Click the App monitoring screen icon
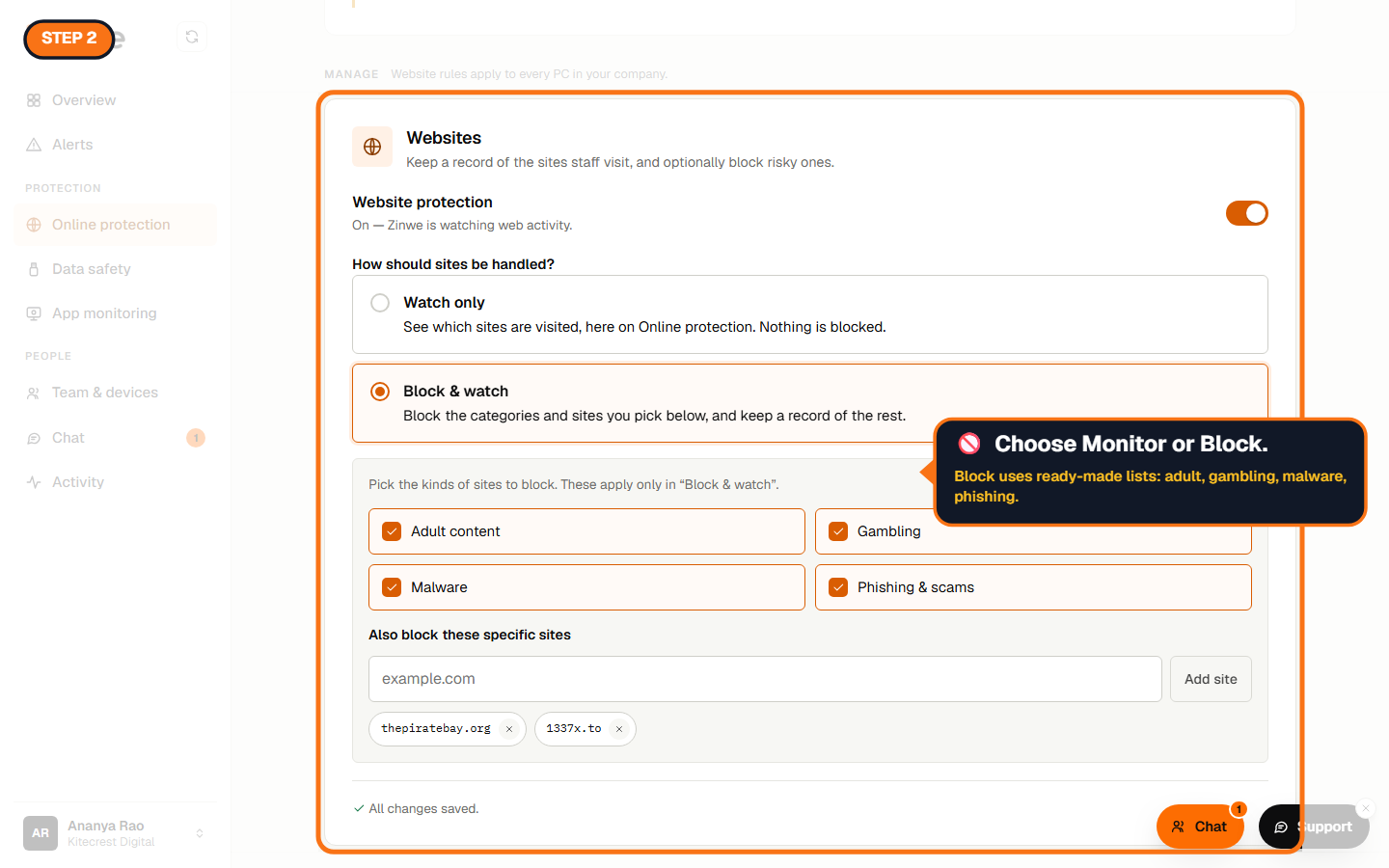The image size is (1389, 868). 34,313
